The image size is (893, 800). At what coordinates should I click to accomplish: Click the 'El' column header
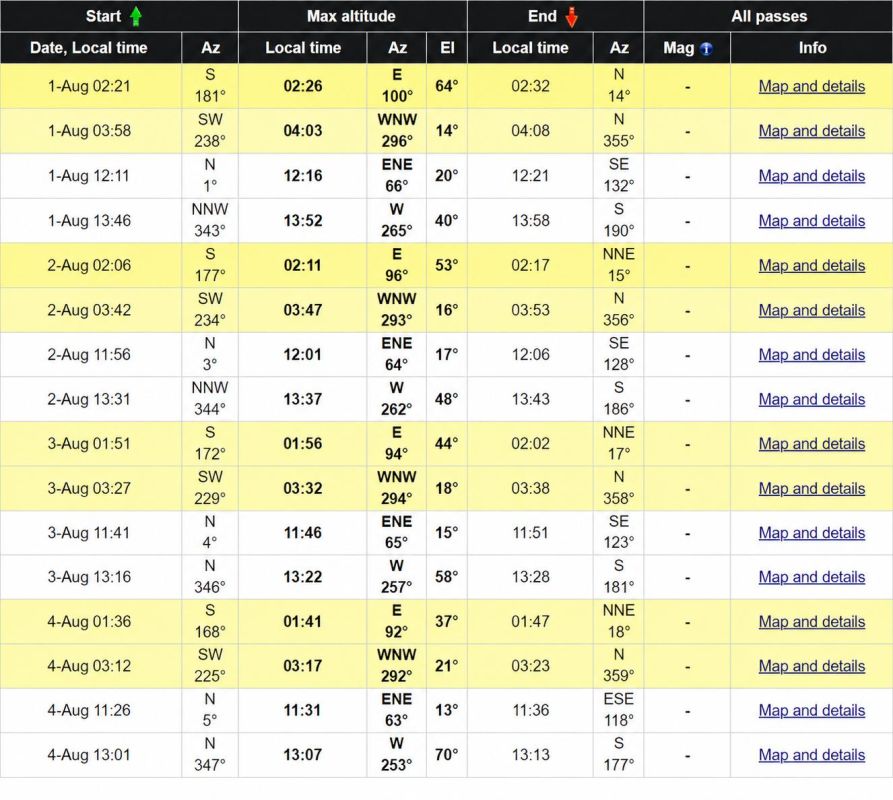point(447,48)
